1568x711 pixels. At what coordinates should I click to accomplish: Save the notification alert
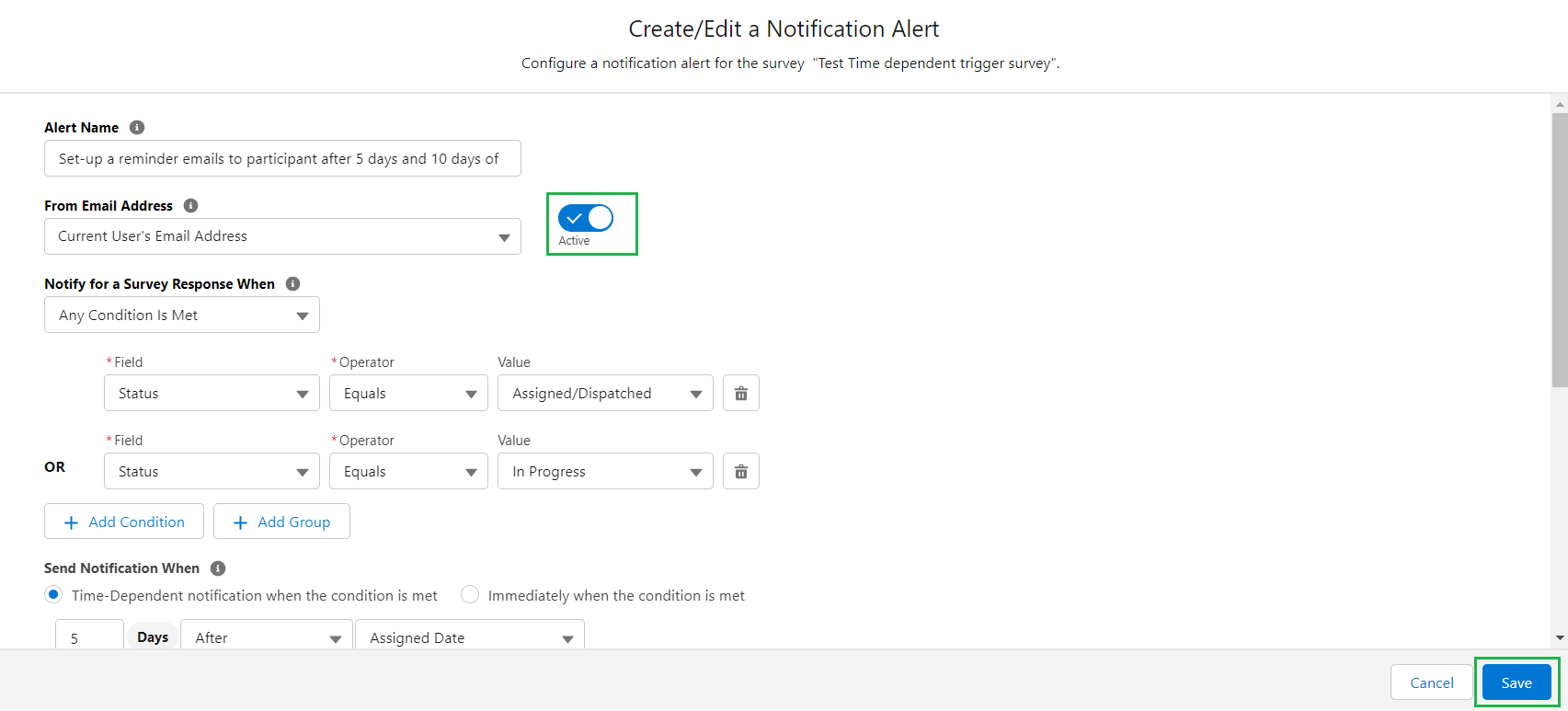tap(1516, 682)
